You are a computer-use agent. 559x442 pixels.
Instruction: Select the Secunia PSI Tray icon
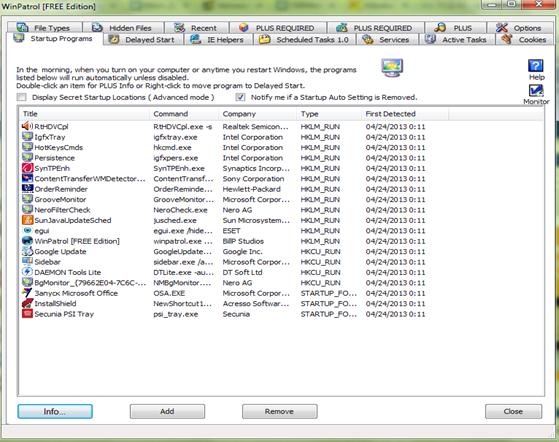[27, 314]
